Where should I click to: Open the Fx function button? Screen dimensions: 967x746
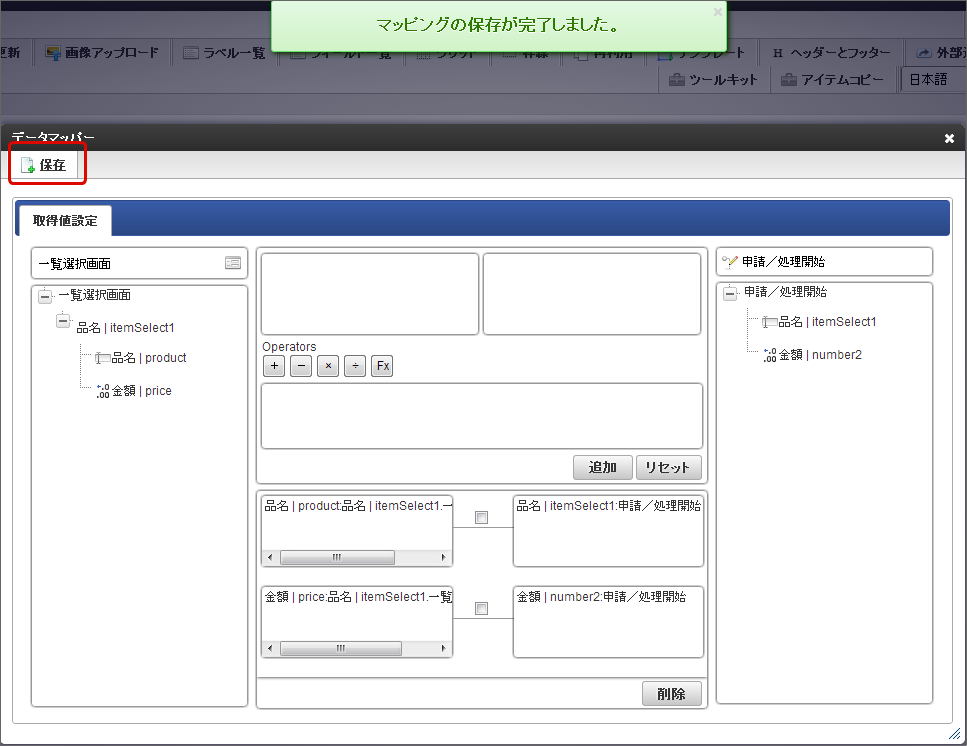pos(382,366)
